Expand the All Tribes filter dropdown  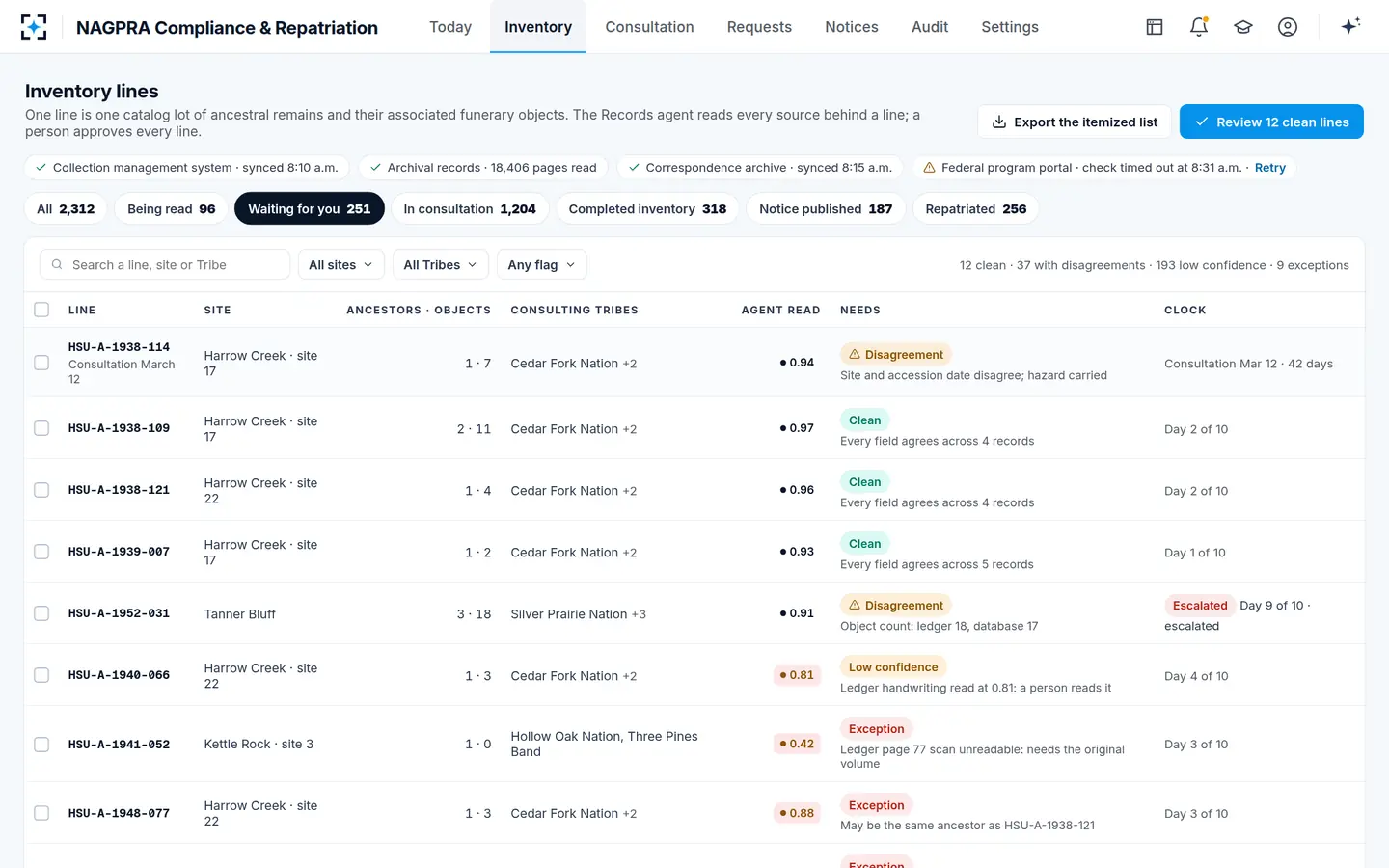coord(440,264)
